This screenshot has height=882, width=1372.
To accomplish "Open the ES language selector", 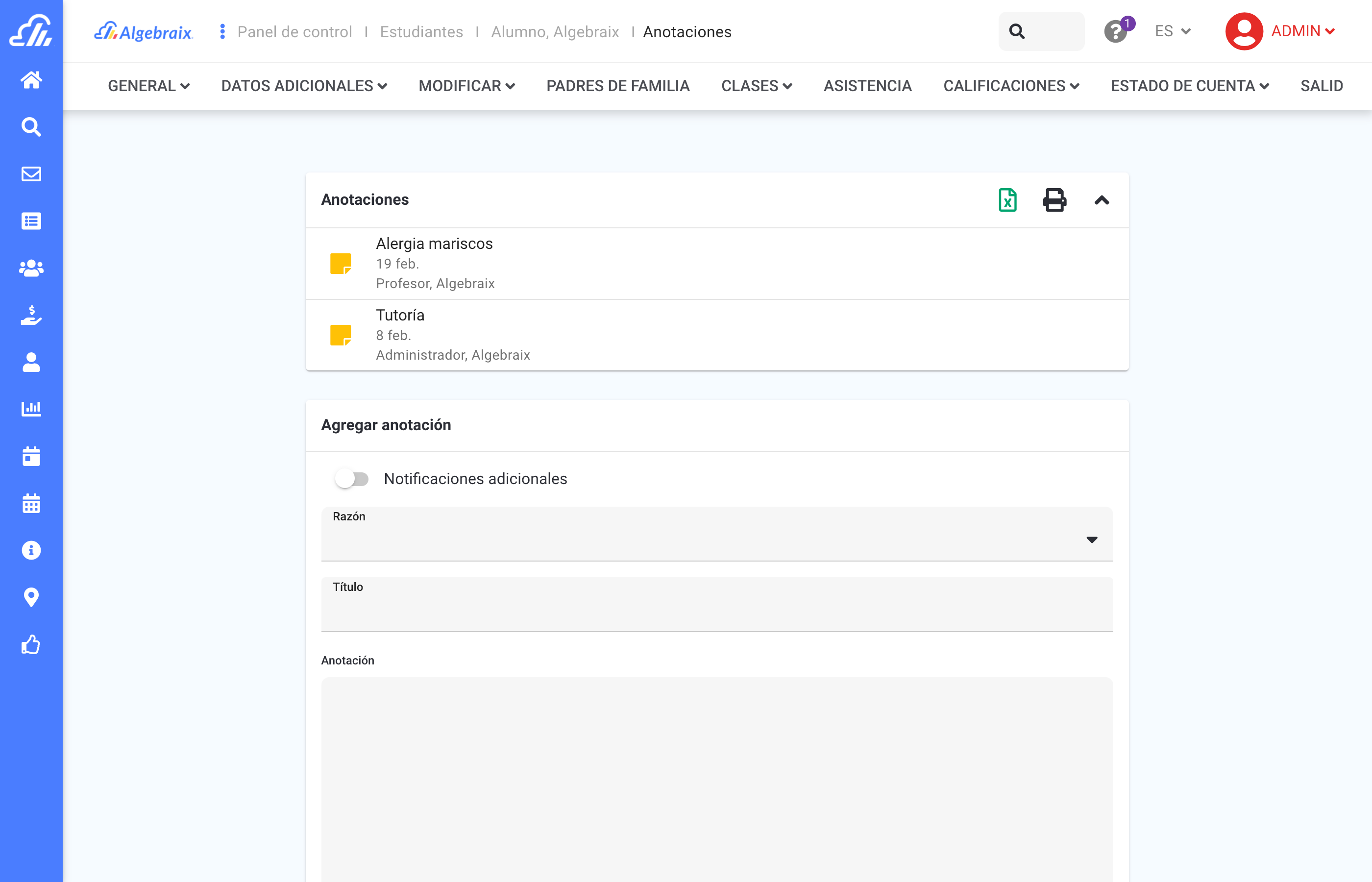I will (1172, 31).
